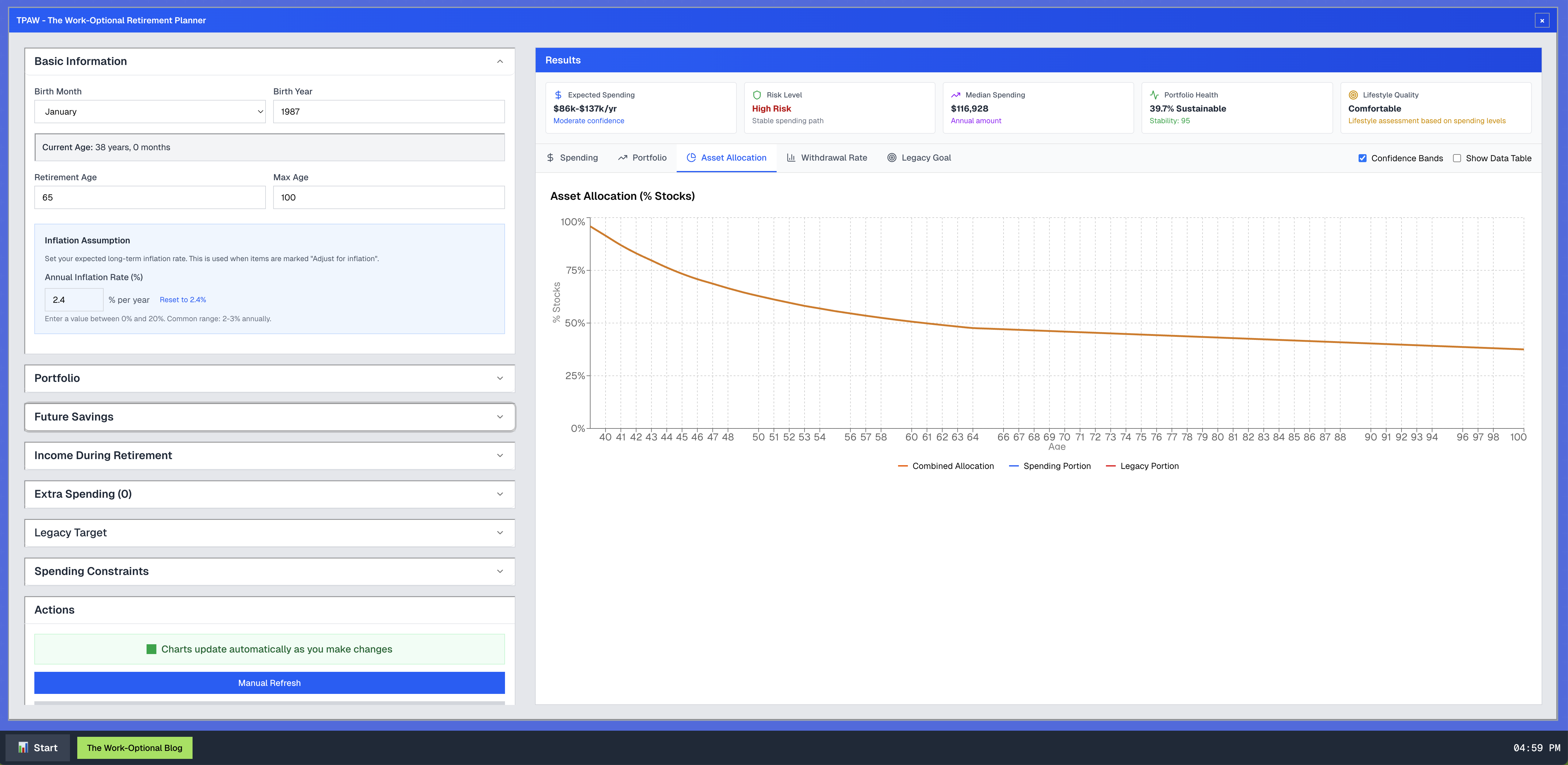Image resolution: width=1568 pixels, height=765 pixels.
Task: Click the pie chart icon on Asset Allocation tab
Action: (691, 158)
